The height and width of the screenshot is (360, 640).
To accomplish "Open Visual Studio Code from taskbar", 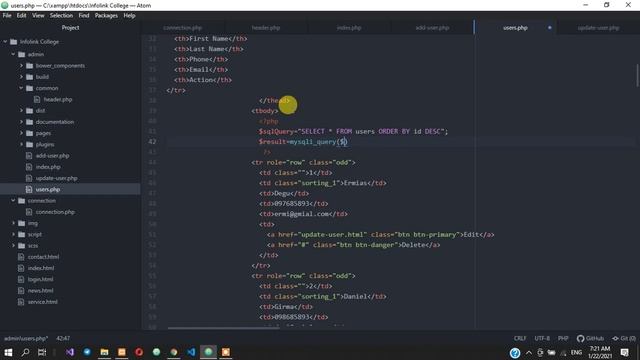I will [191, 352].
